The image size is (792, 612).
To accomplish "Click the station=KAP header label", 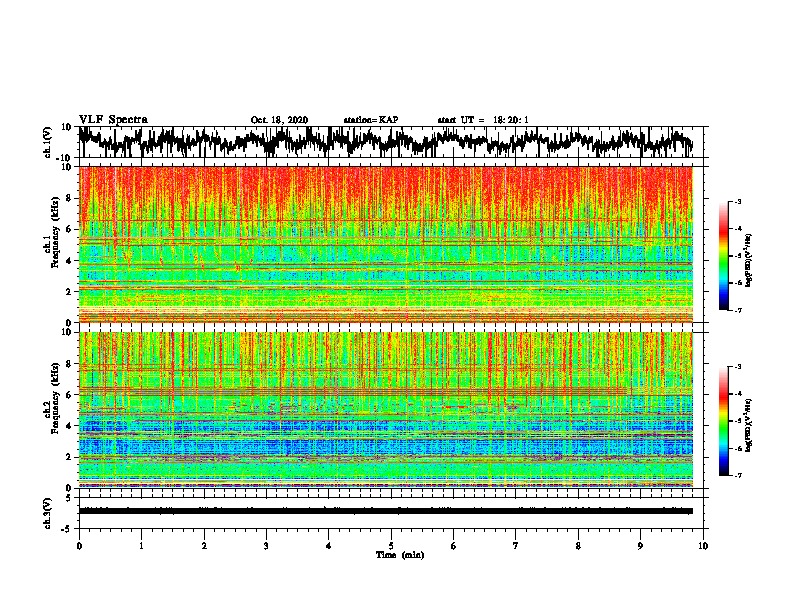I will [x=371, y=120].
